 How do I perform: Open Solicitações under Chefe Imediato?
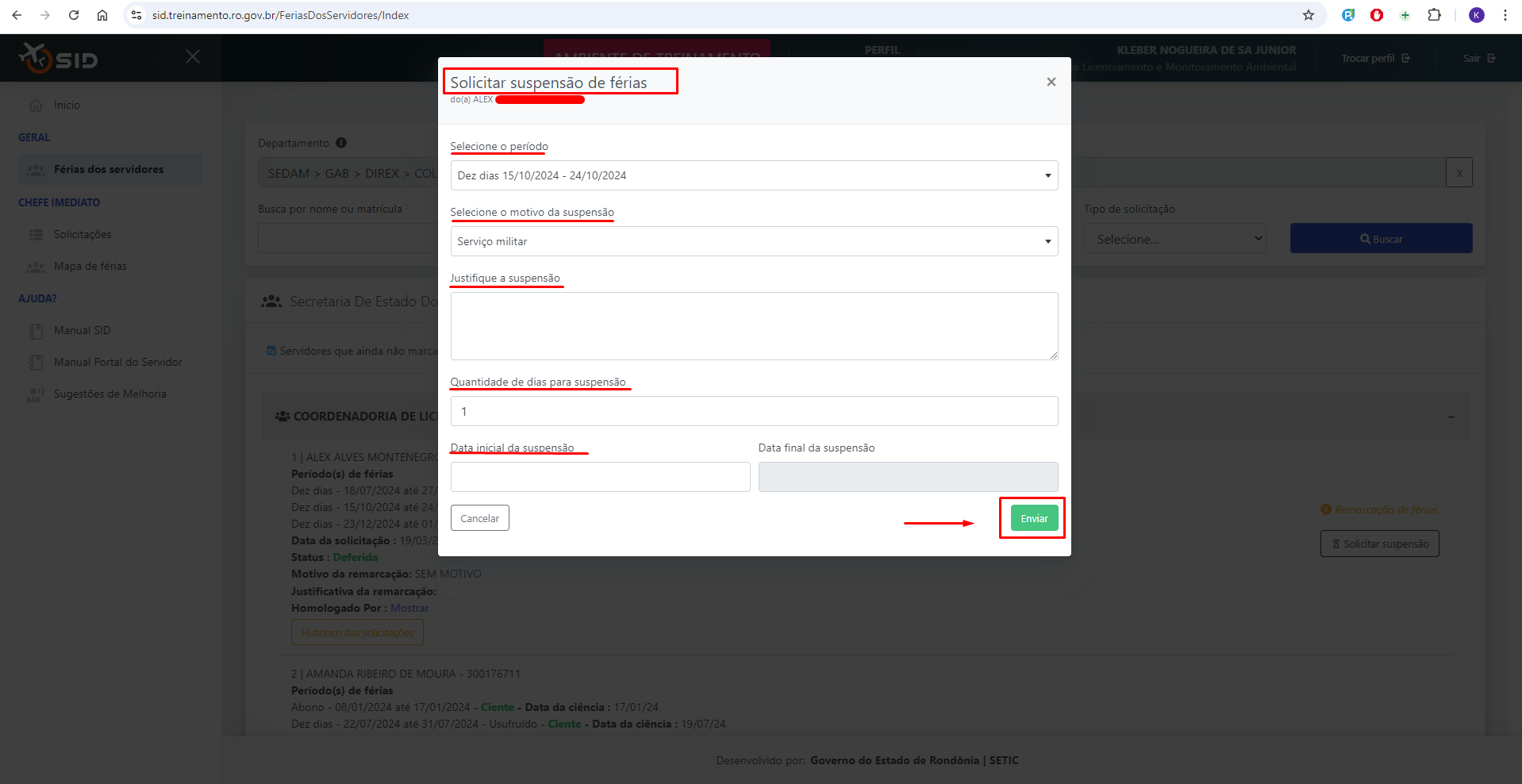pos(83,234)
